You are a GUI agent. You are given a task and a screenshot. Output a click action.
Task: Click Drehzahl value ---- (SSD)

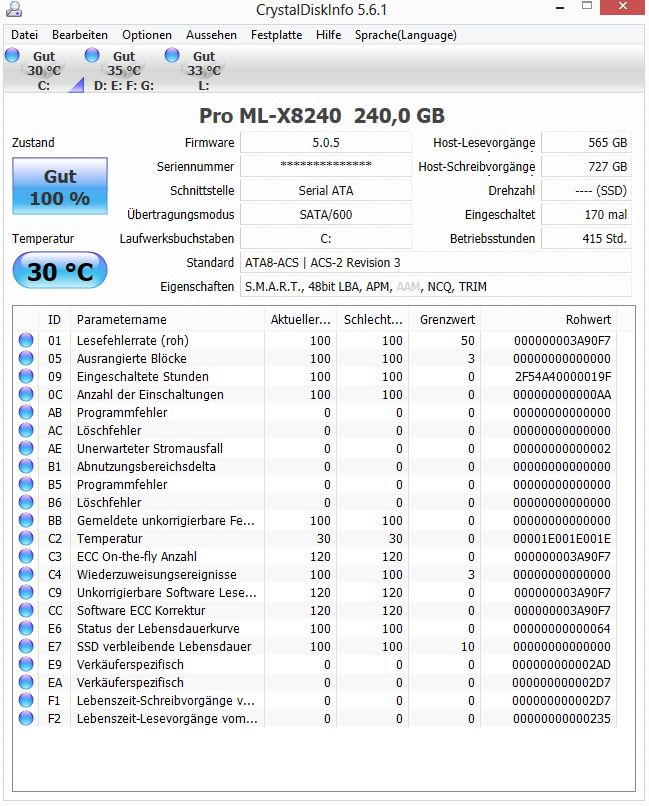pos(586,190)
